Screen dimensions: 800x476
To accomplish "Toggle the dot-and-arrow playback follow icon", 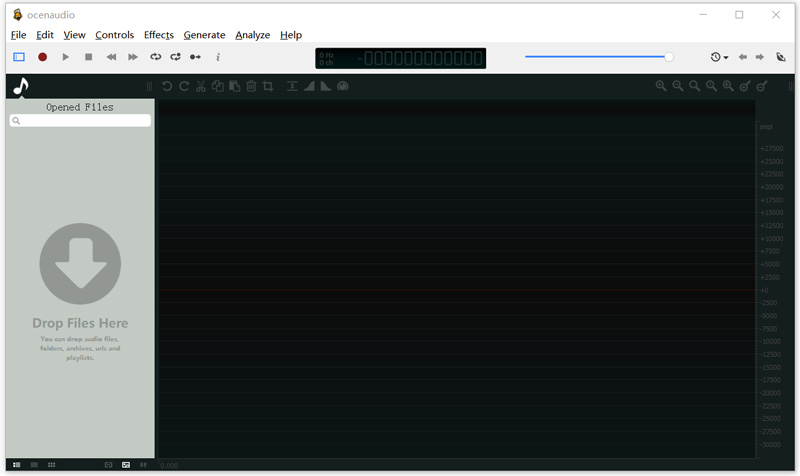I will tap(195, 57).
